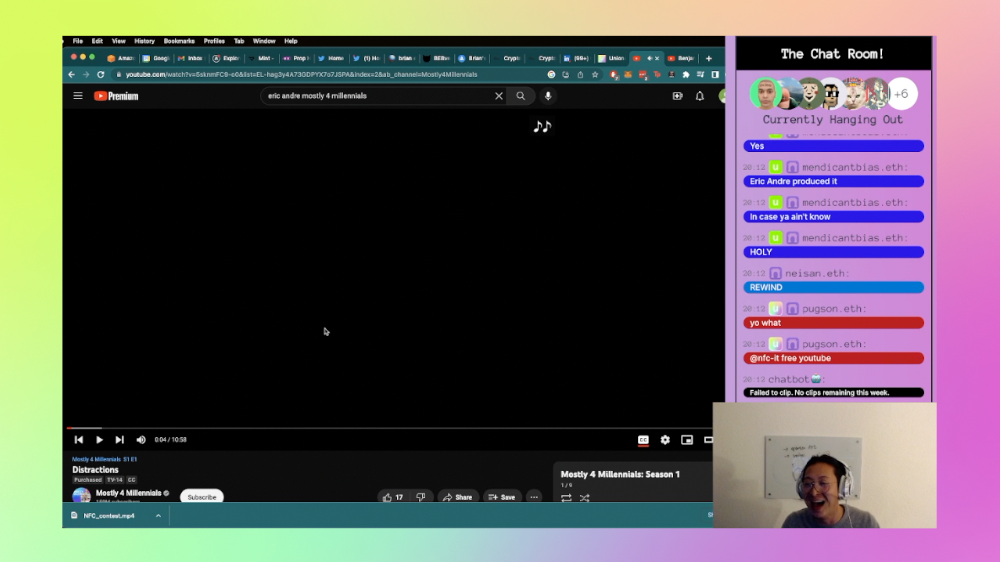Save video to a playlist
Image resolution: width=1000 pixels, height=562 pixels.
(x=502, y=497)
